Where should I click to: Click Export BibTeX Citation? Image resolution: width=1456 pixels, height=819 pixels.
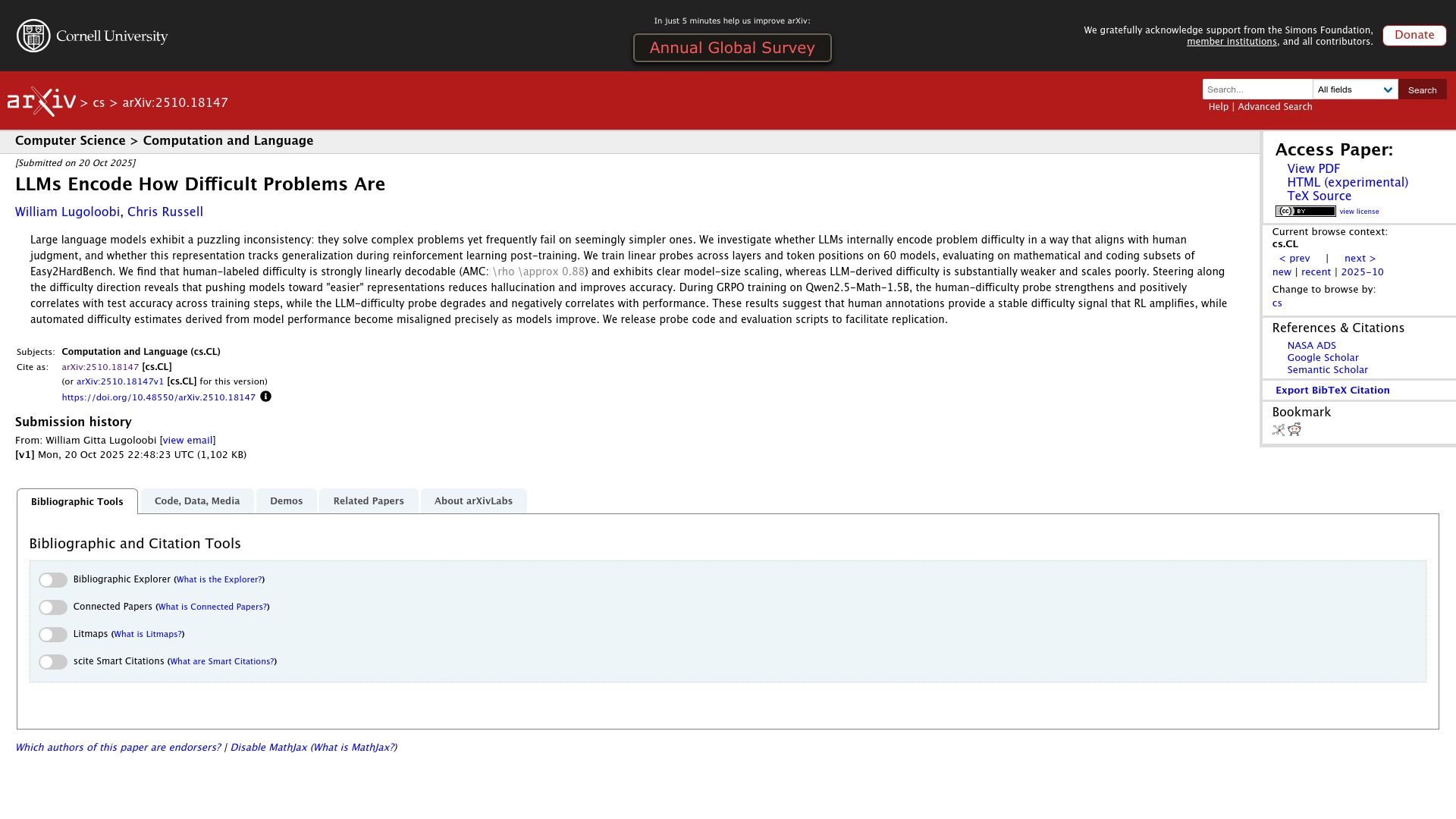[1332, 391]
